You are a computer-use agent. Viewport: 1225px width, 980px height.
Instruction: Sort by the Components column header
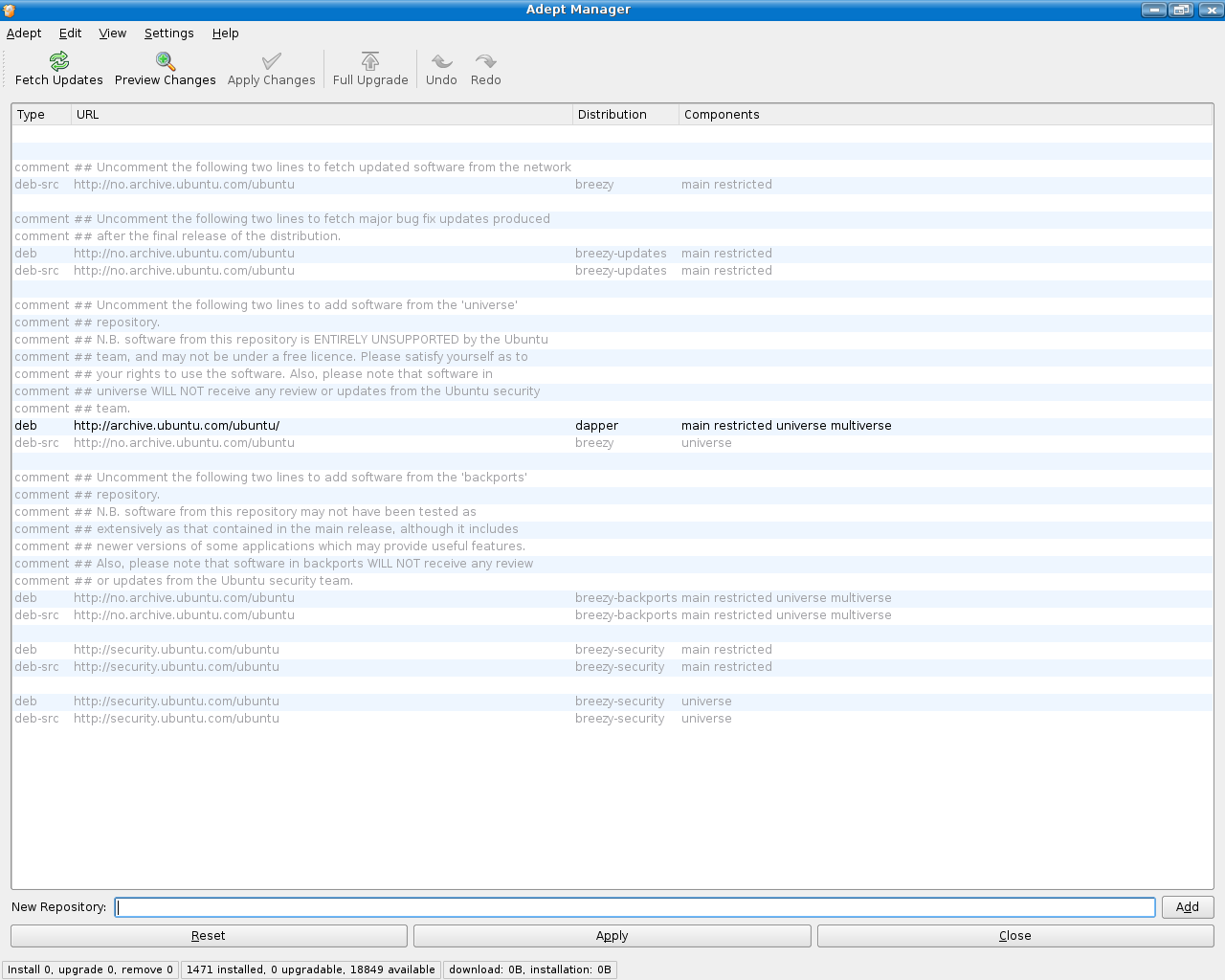[x=946, y=114]
